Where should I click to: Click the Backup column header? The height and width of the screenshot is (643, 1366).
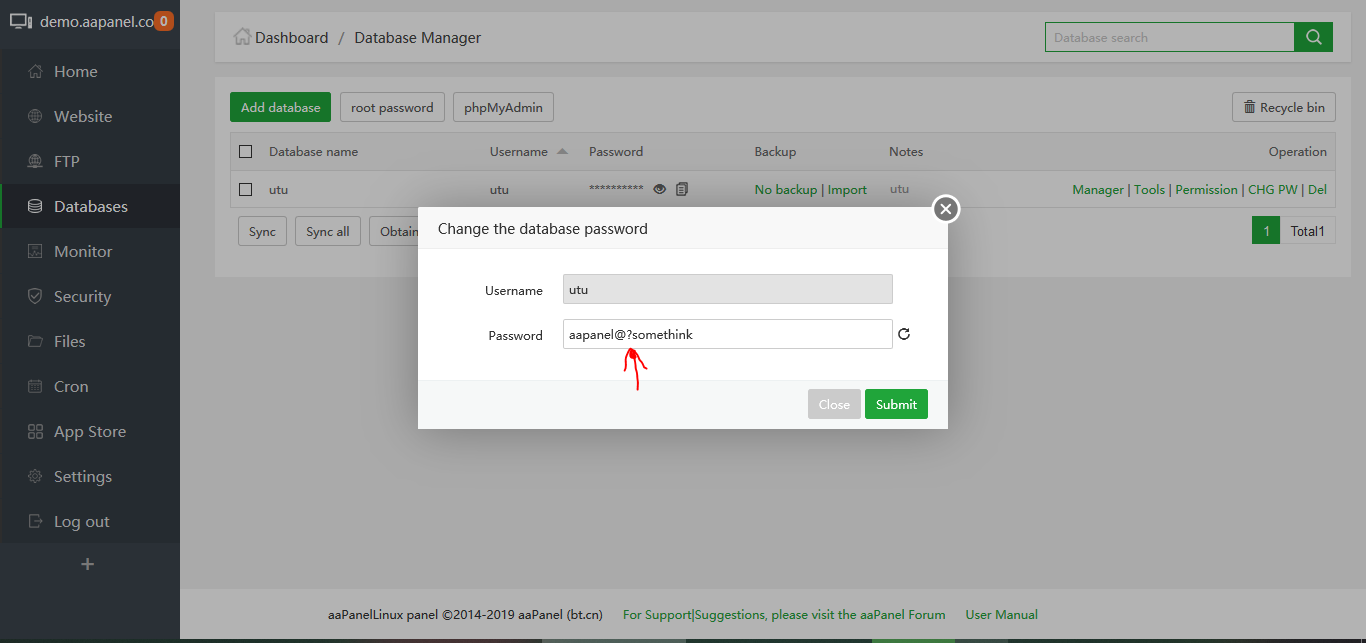point(775,152)
